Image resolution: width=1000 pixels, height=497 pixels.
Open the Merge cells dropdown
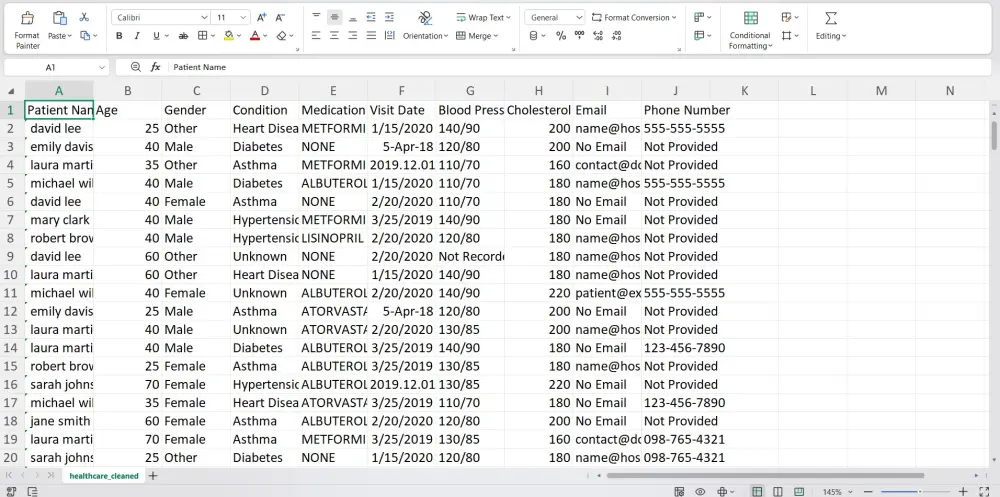pos(477,36)
